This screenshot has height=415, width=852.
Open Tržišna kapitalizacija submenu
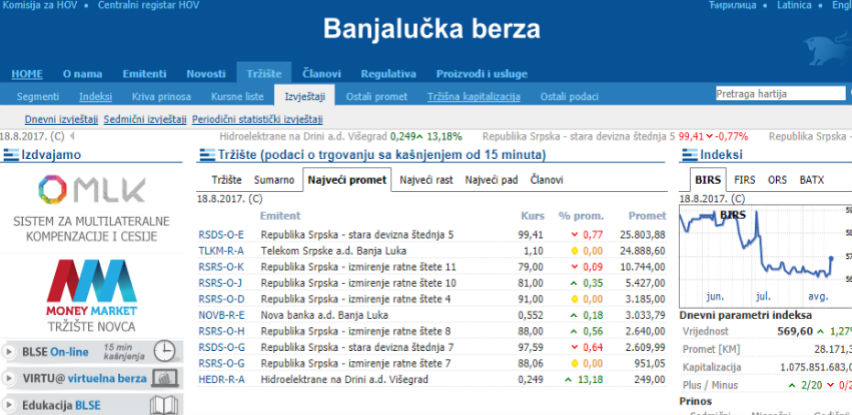click(474, 97)
